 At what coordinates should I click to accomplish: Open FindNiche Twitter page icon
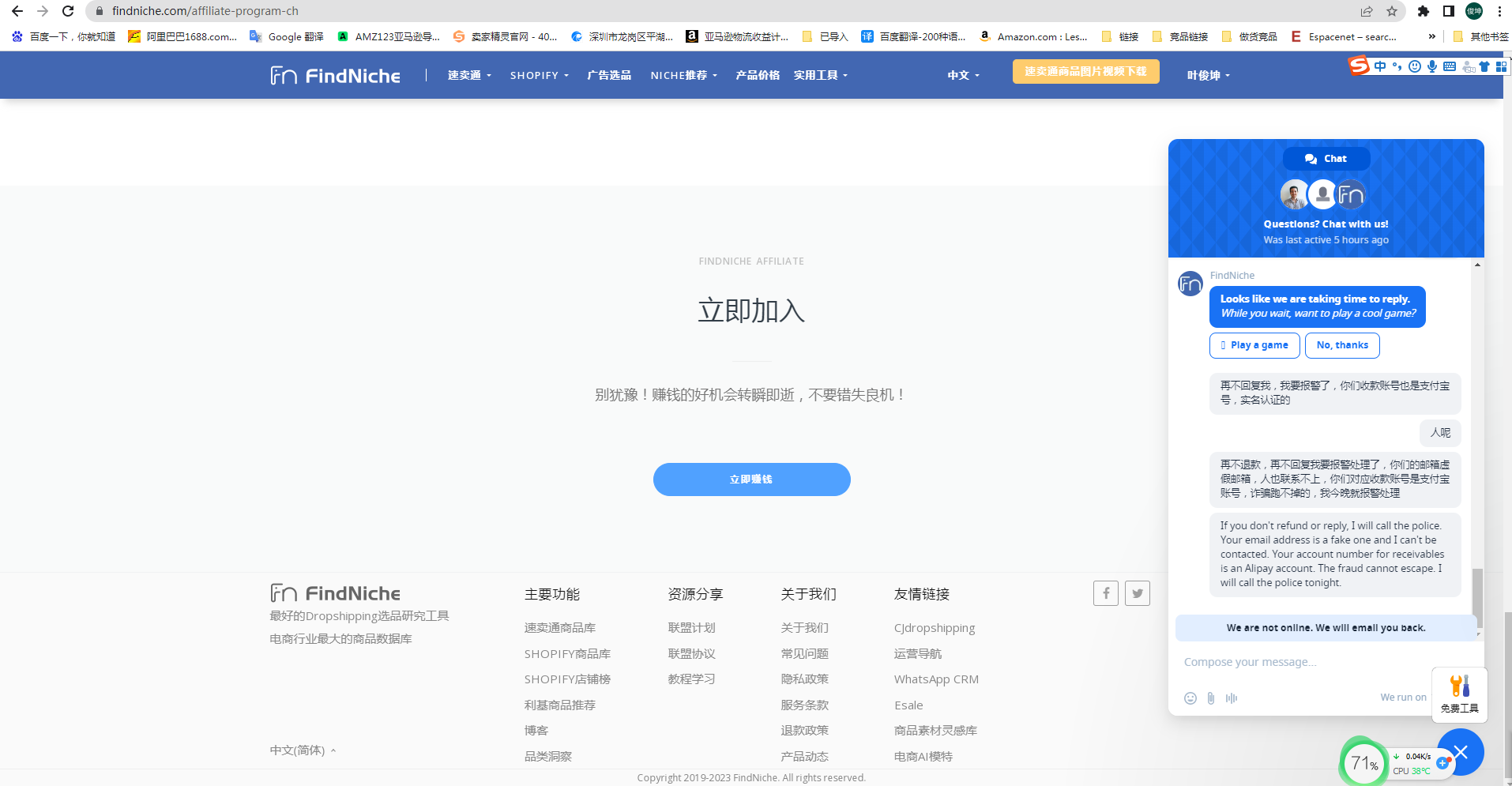[x=1138, y=592]
